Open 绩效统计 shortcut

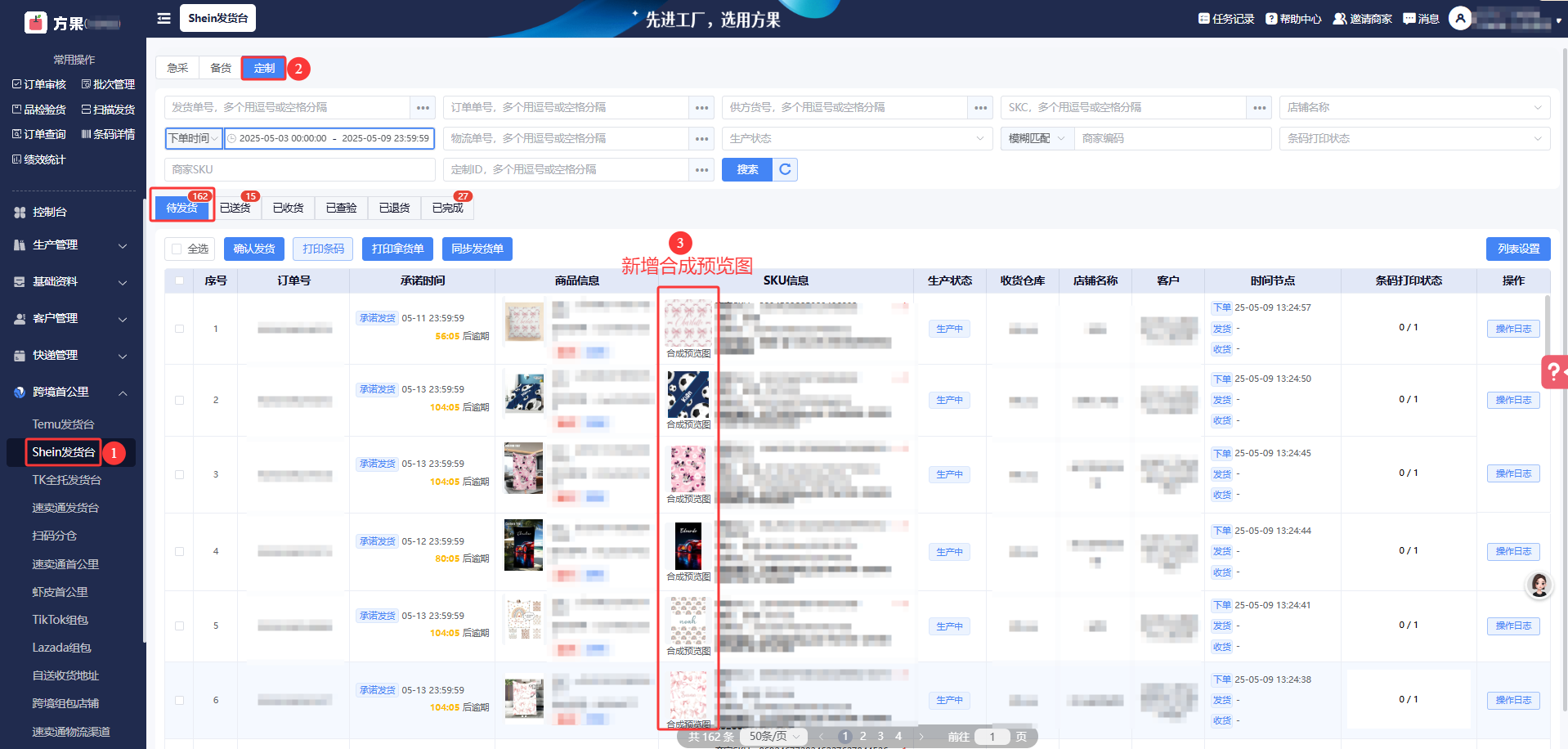pos(38,159)
